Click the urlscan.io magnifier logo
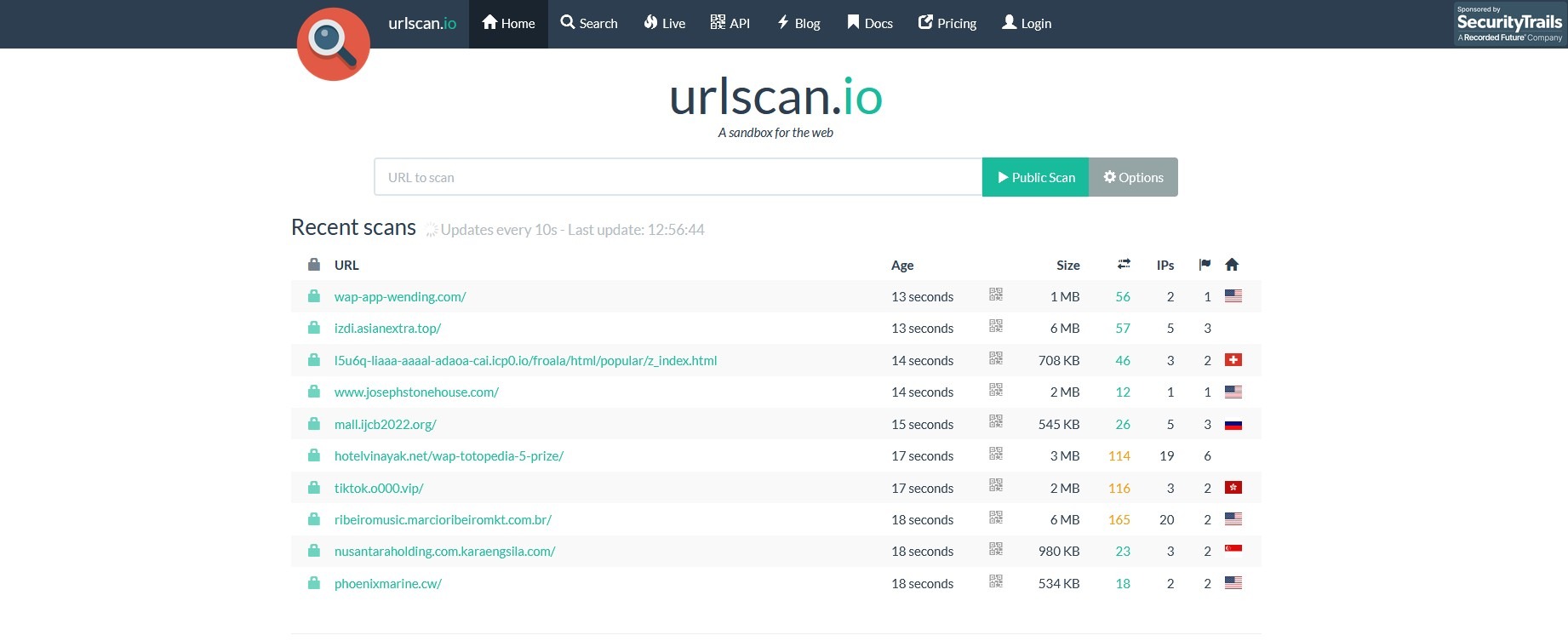The image size is (1568, 641). pyautogui.click(x=334, y=44)
